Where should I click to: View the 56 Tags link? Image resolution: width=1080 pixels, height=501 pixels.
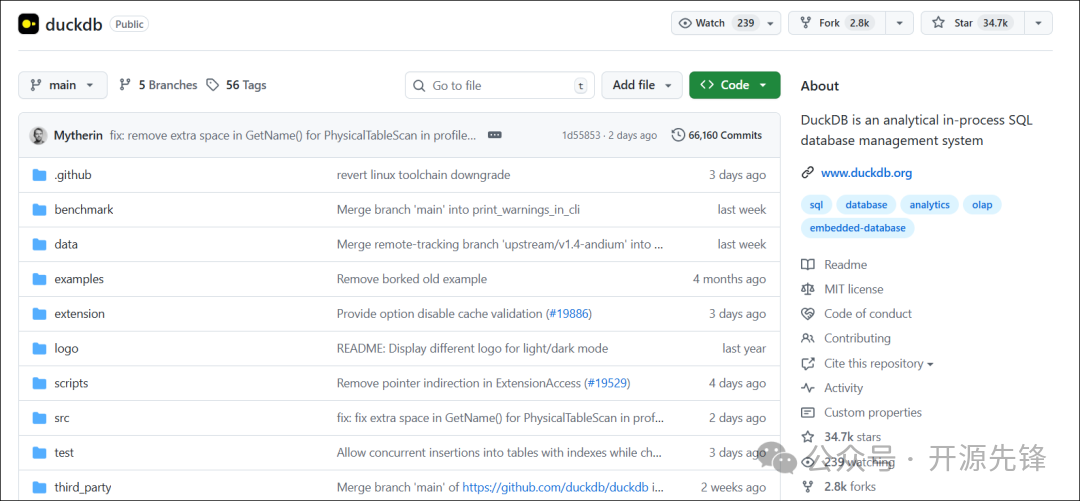click(236, 85)
